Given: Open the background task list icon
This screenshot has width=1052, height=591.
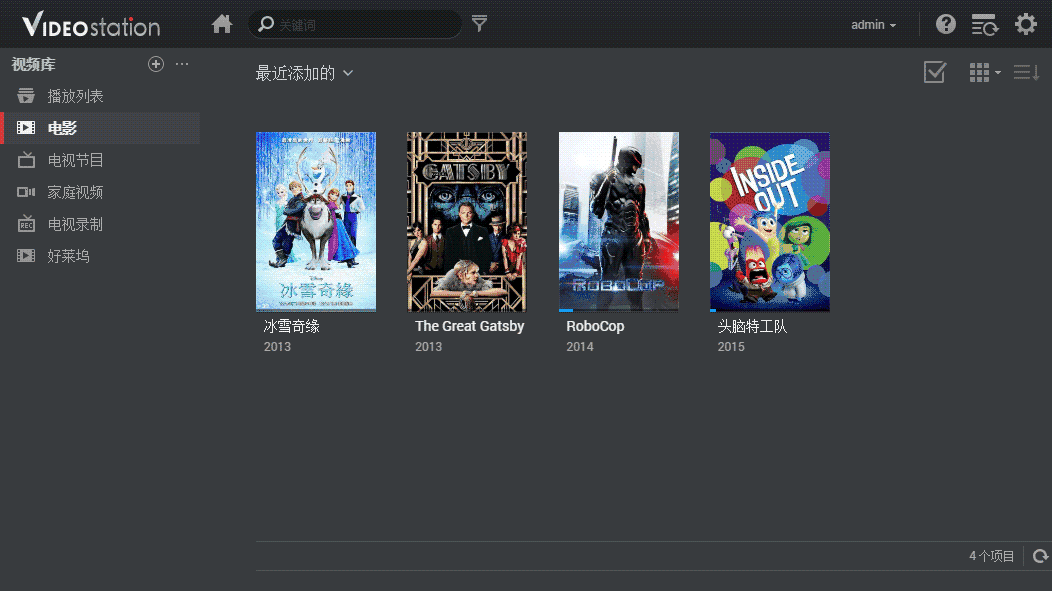Looking at the screenshot, I should click(x=985, y=24).
